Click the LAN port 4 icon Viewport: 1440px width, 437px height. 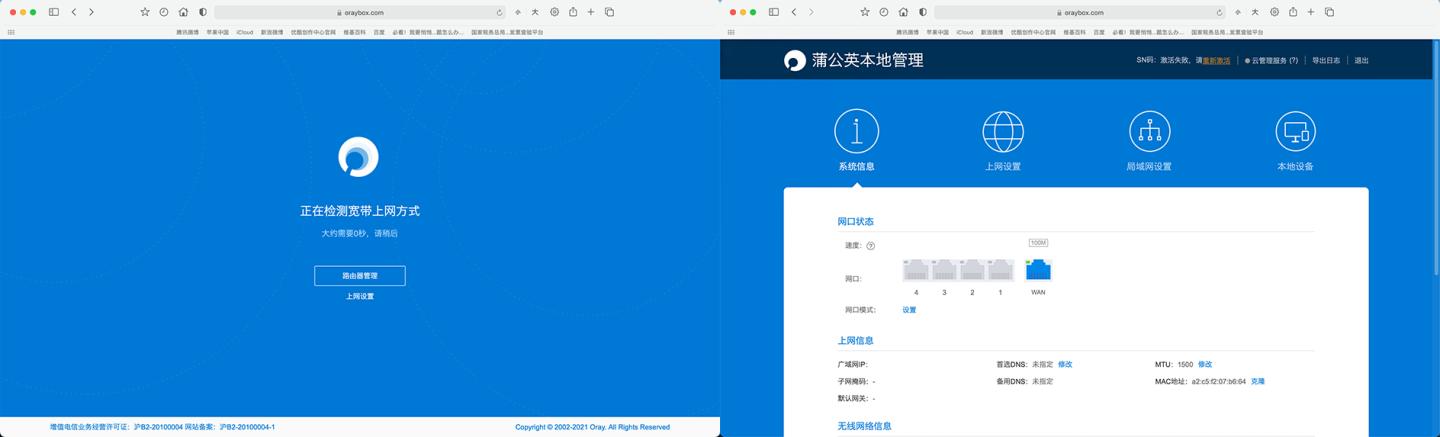tap(916, 270)
